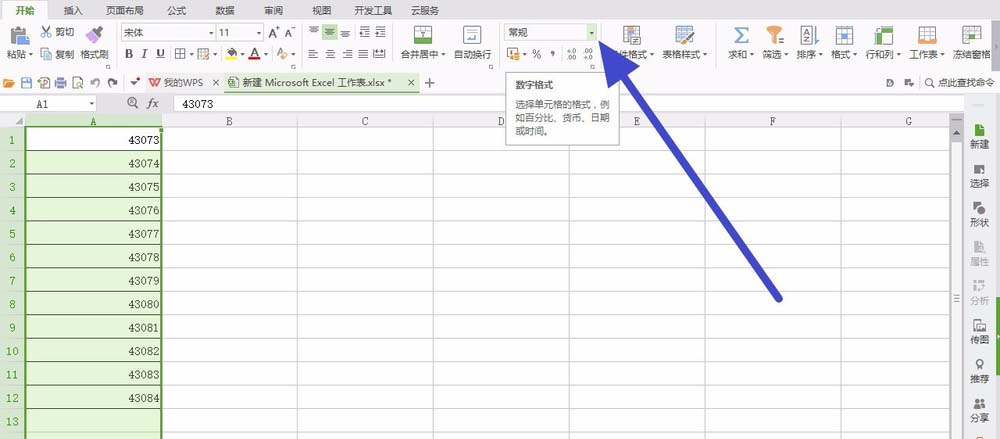Align text left horizontally
Viewport: 1000px width, 439px height.
coord(313,54)
